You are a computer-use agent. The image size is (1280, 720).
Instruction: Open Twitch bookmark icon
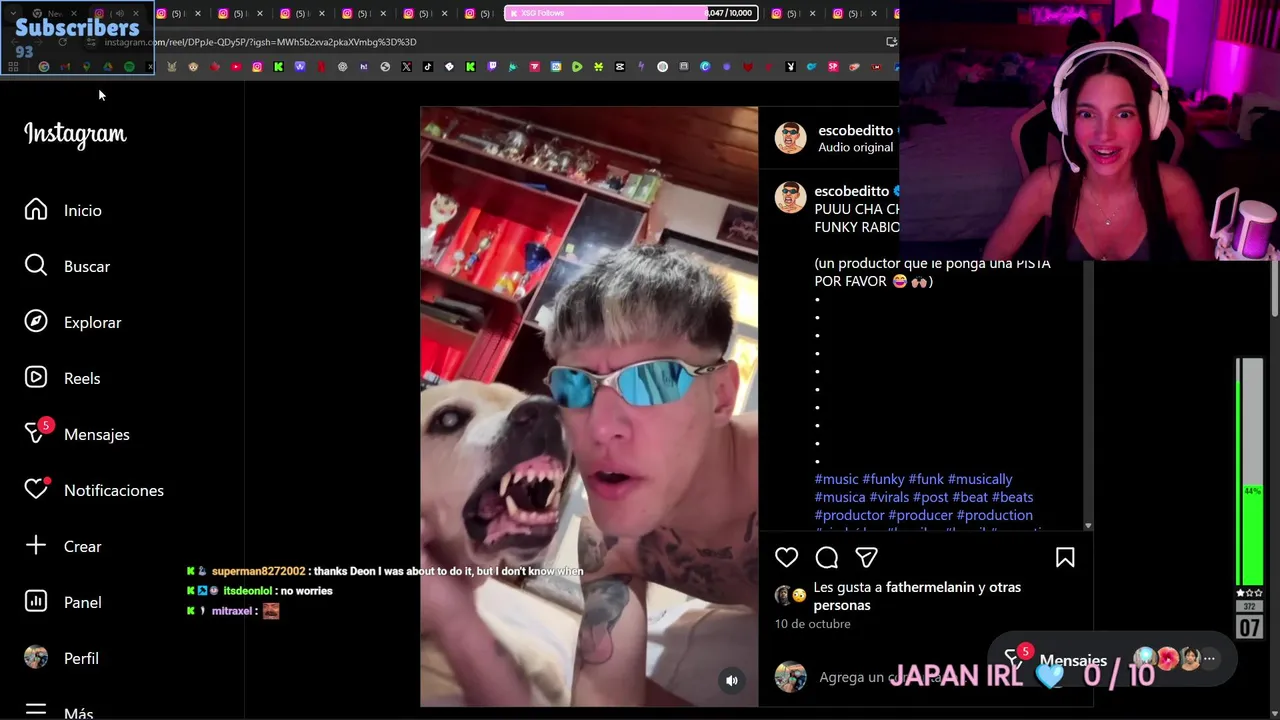click(x=491, y=67)
